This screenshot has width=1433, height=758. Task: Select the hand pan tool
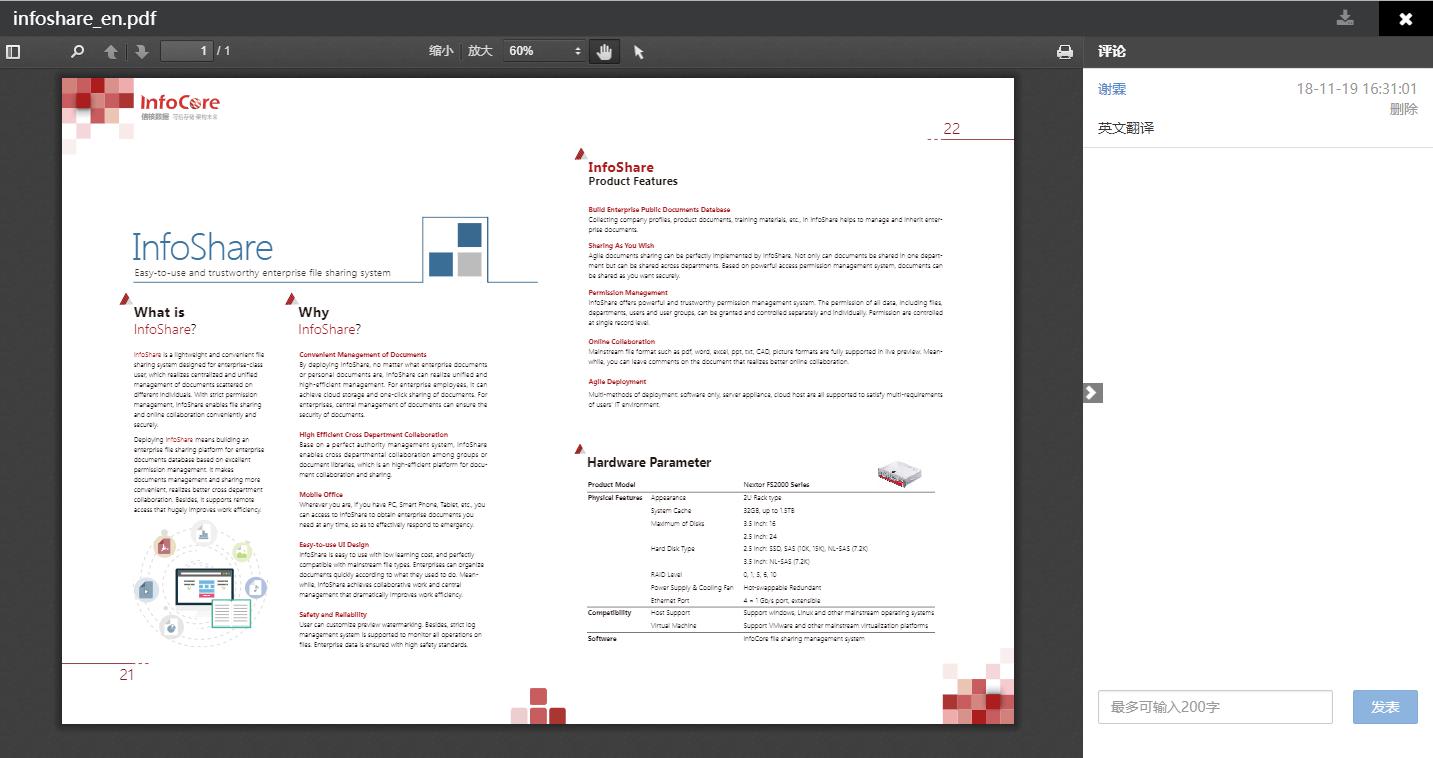[604, 51]
